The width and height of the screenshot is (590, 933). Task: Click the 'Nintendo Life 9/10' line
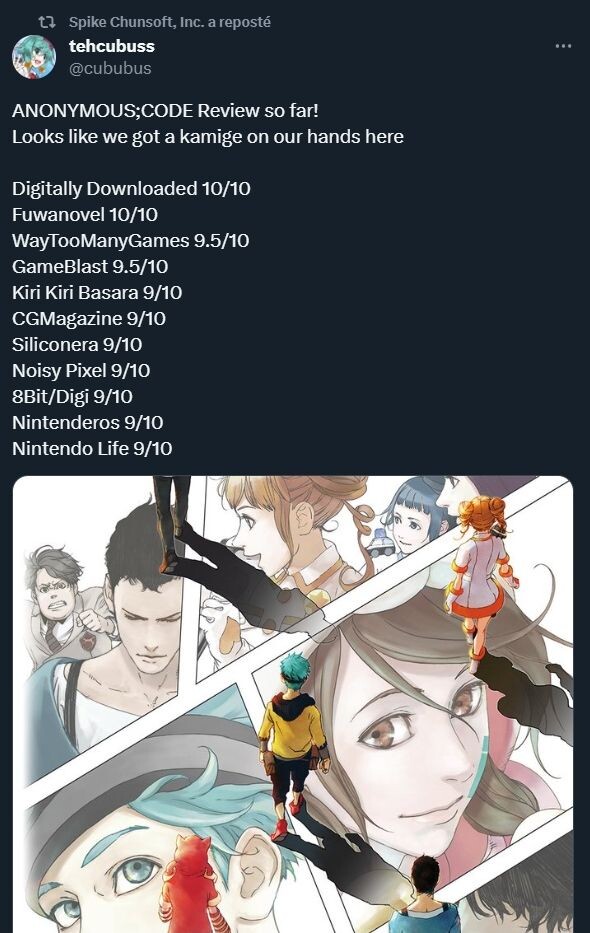click(92, 449)
